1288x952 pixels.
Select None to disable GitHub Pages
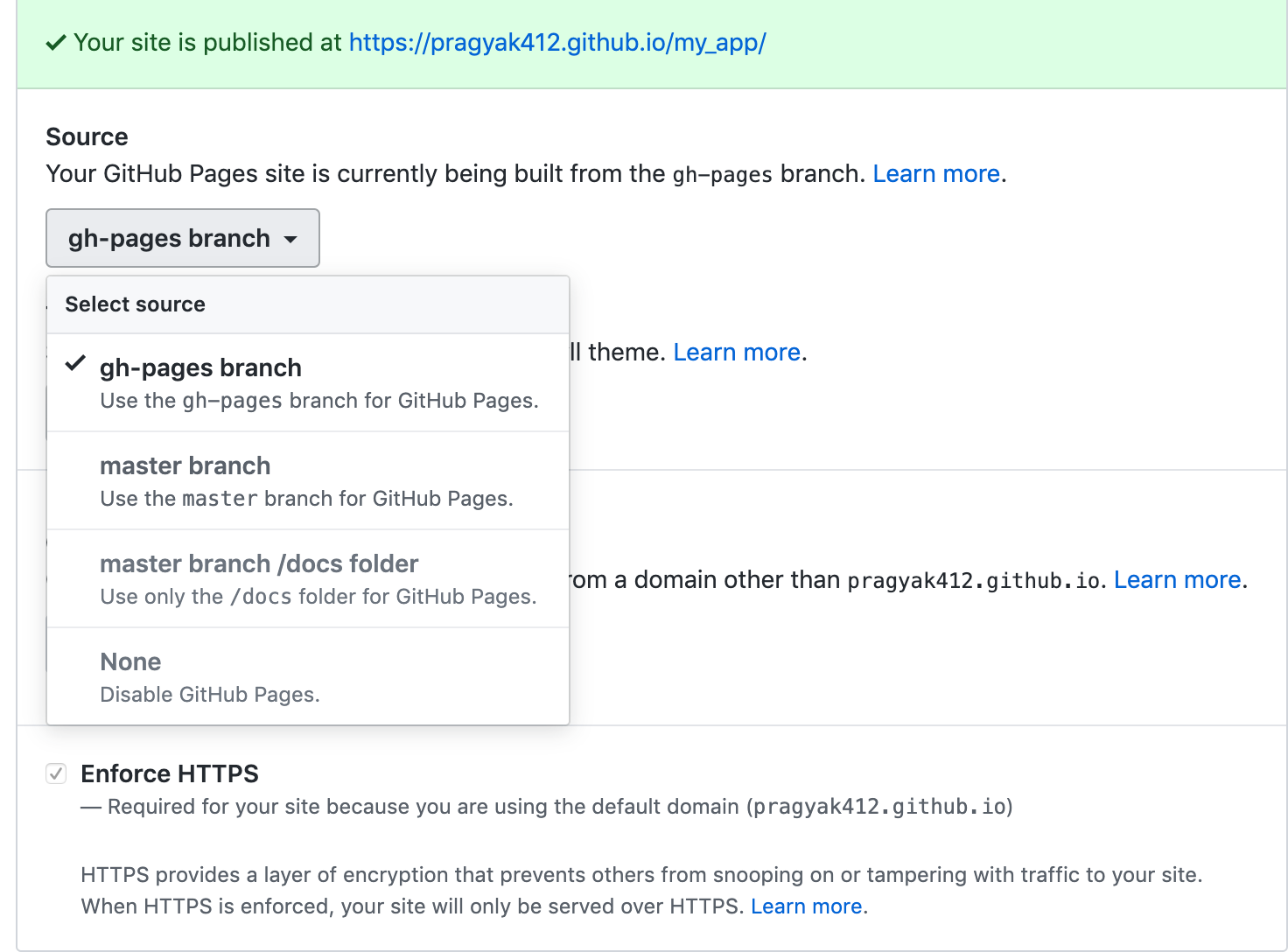tap(130, 661)
